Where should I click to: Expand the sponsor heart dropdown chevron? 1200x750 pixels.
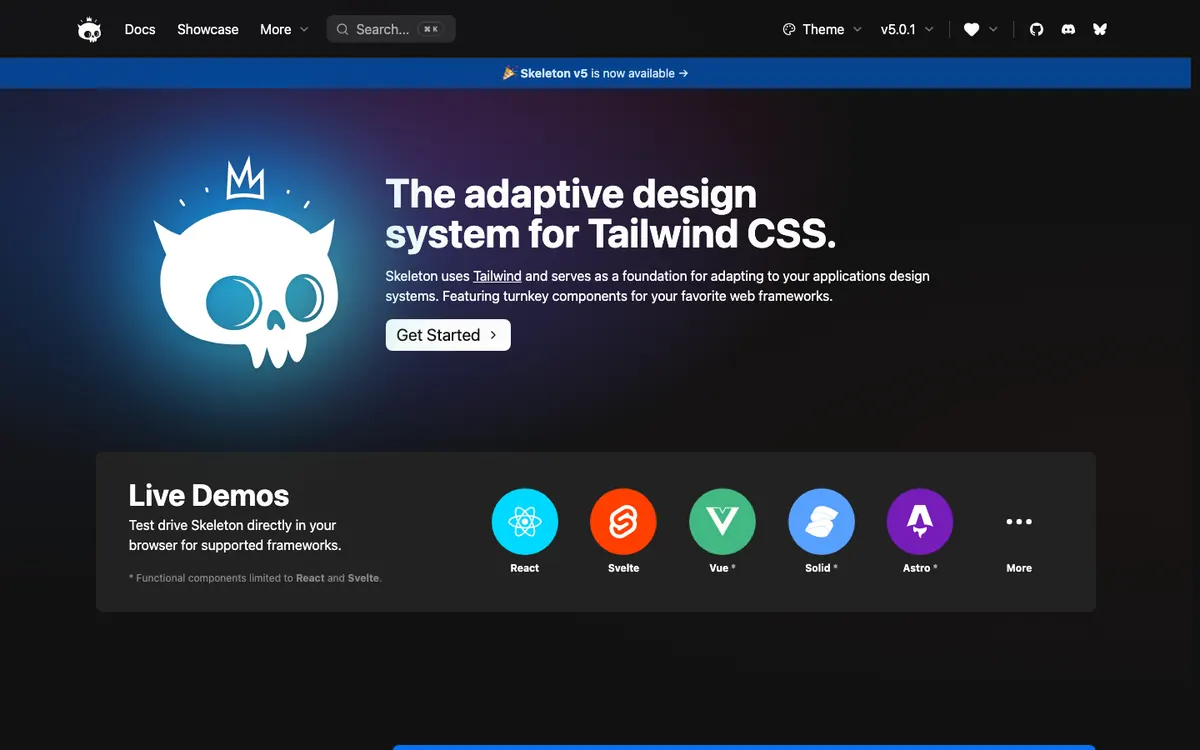(993, 30)
